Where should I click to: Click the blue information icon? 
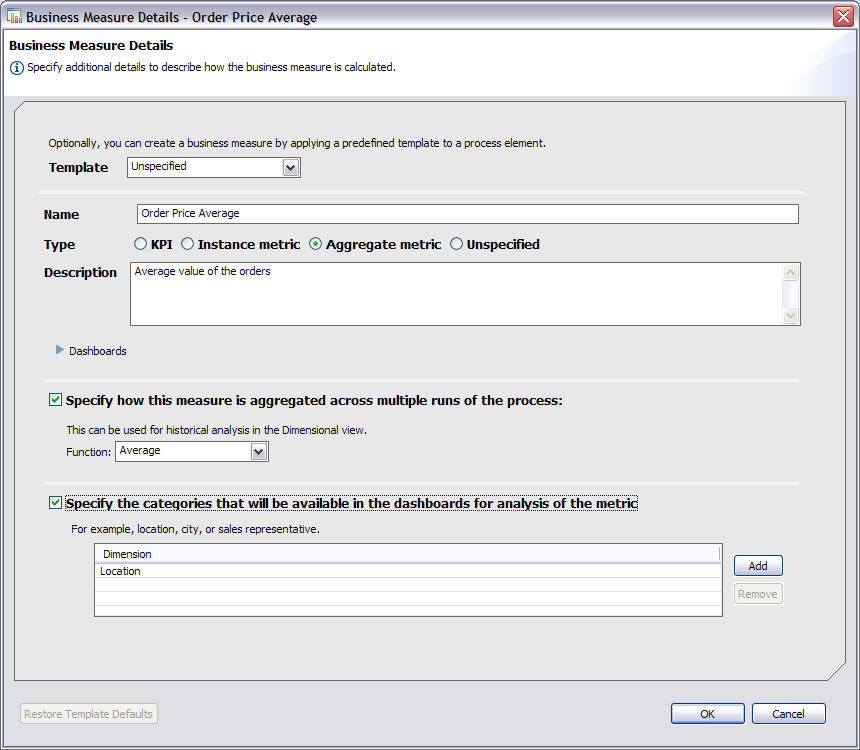pyautogui.click(x=17, y=68)
